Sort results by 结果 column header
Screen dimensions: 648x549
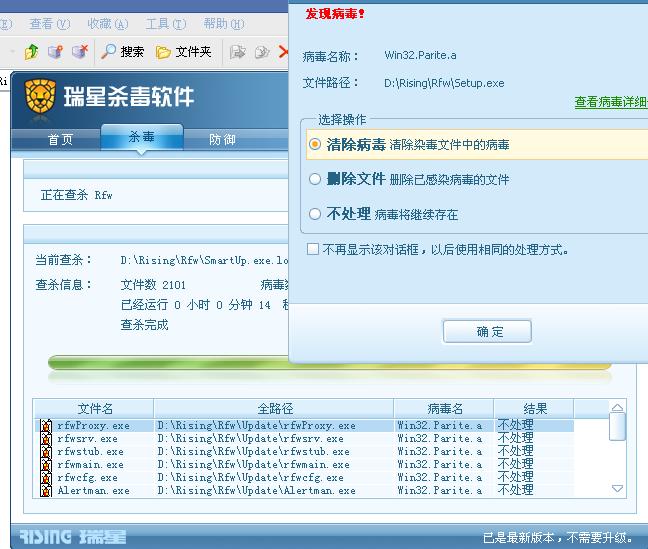coord(534,409)
